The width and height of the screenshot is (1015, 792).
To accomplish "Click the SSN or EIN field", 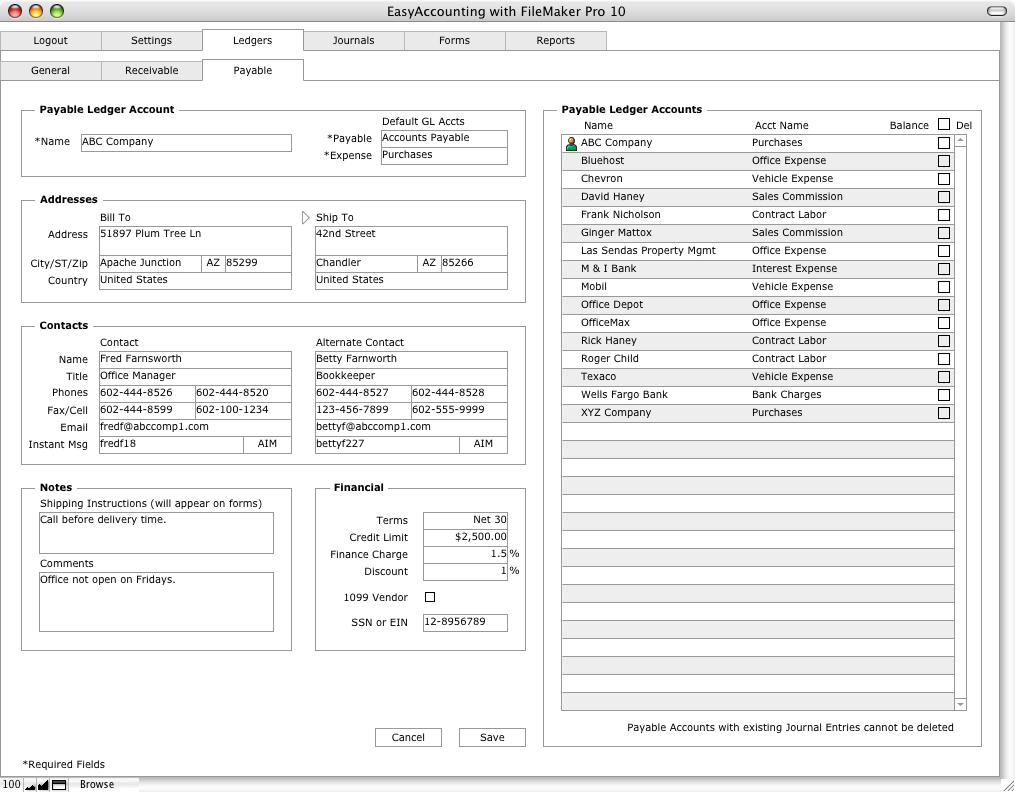I will [x=465, y=622].
